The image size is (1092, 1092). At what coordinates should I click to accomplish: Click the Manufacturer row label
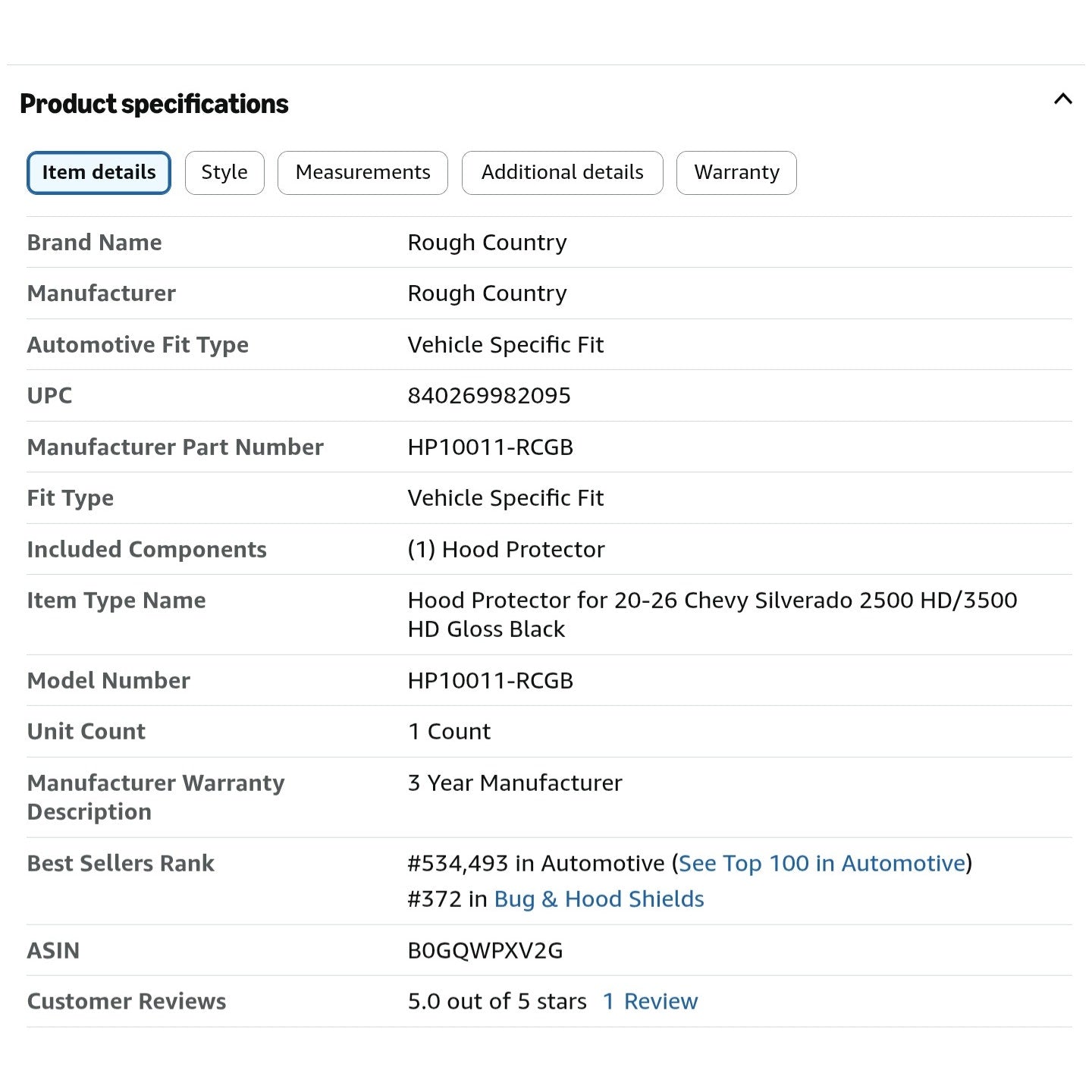(x=102, y=293)
